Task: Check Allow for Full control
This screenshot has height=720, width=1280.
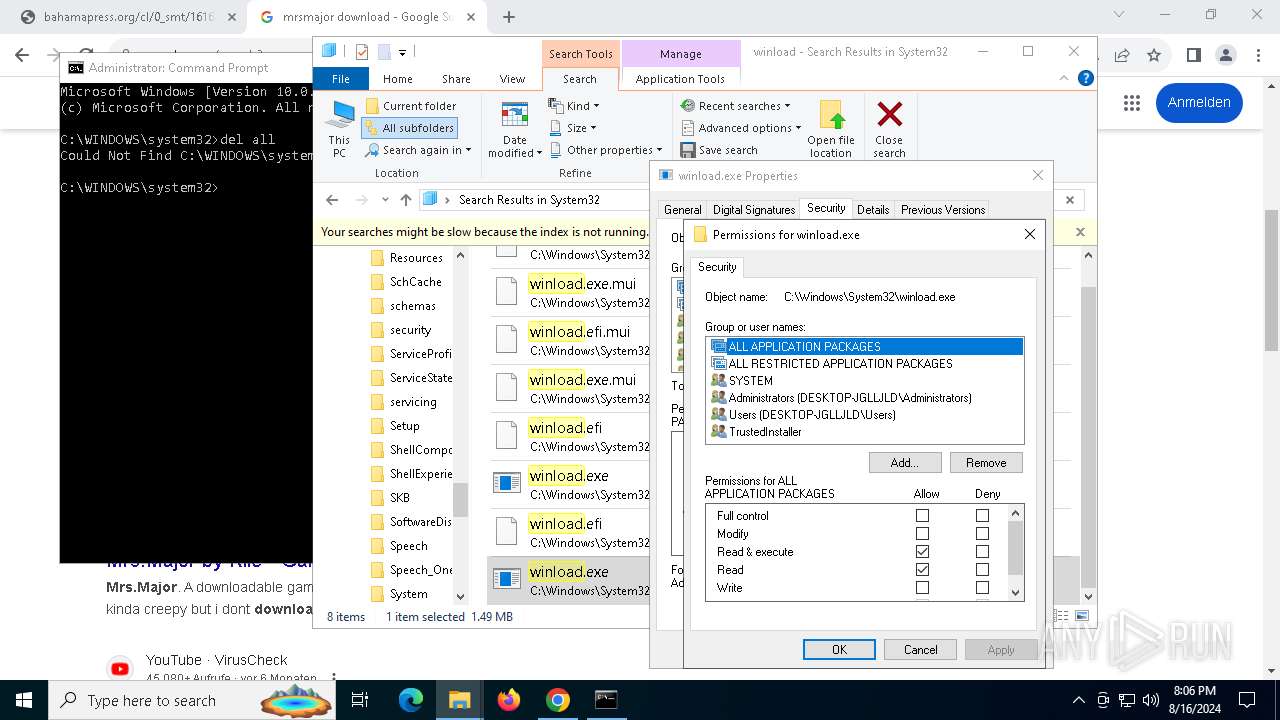Action: click(x=922, y=516)
